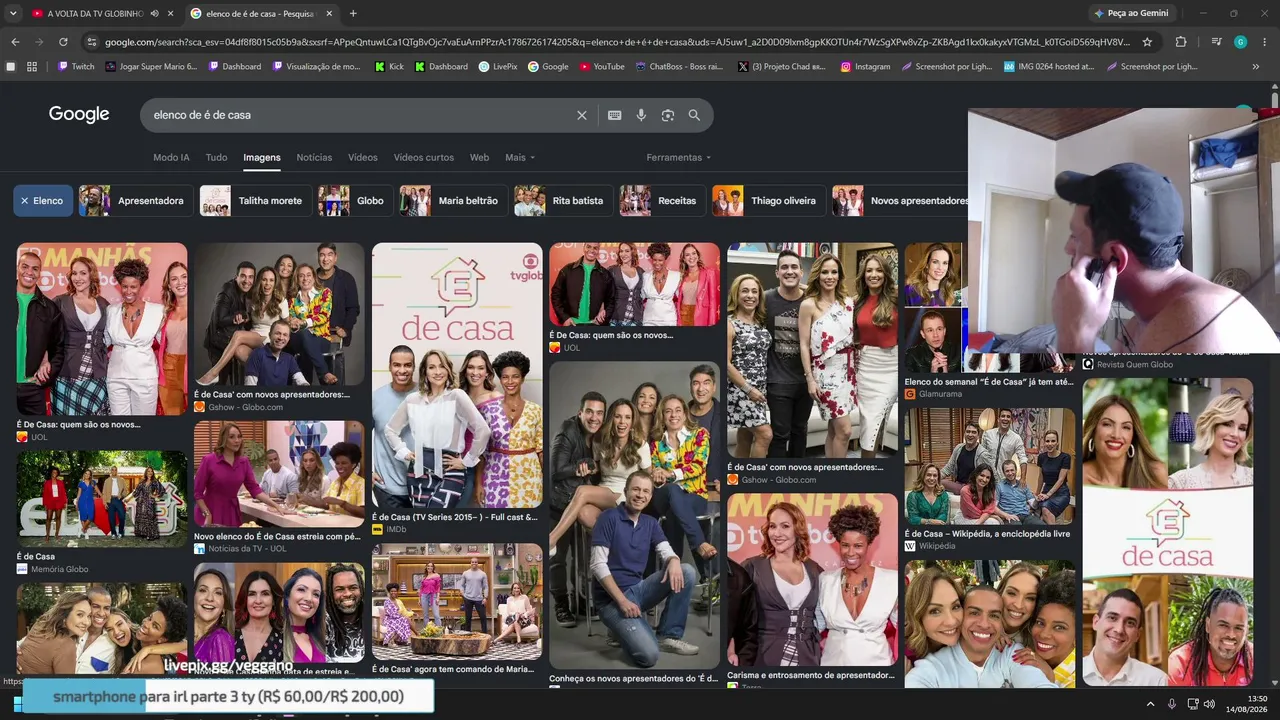Switch to the Modo IA tab

click(x=171, y=157)
